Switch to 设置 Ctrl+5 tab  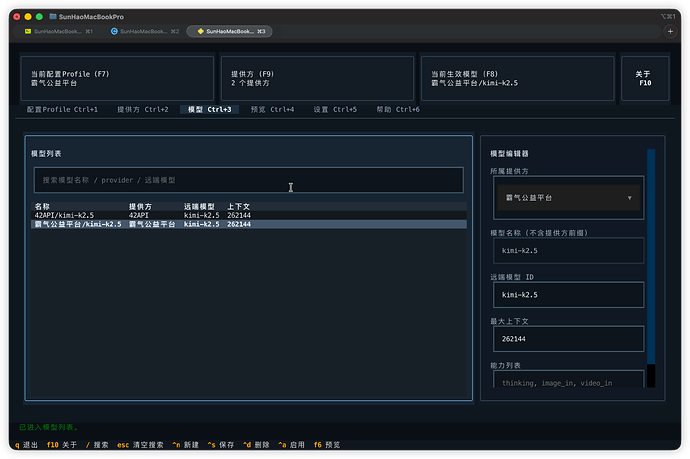pyautogui.click(x=335, y=110)
